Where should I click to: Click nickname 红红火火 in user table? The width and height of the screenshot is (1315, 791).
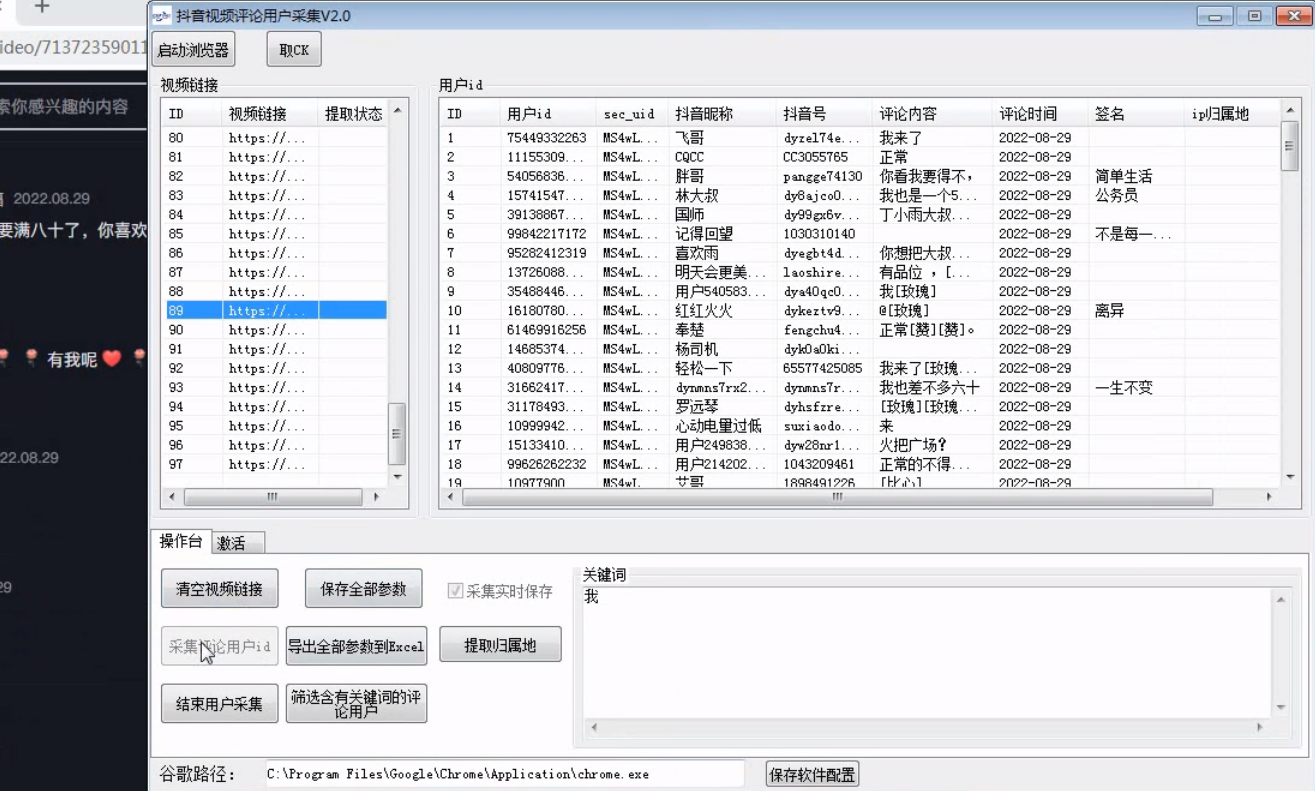(x=704, y=311)
